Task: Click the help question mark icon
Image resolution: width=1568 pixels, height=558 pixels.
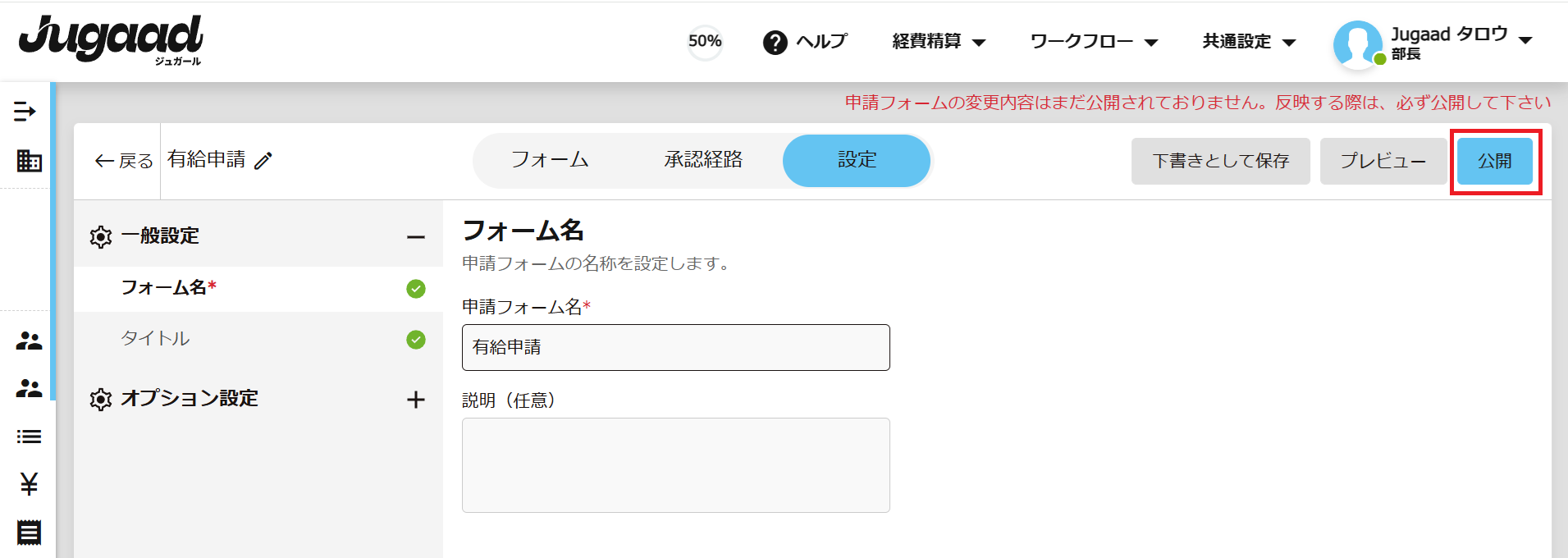Action: point(775,43)
